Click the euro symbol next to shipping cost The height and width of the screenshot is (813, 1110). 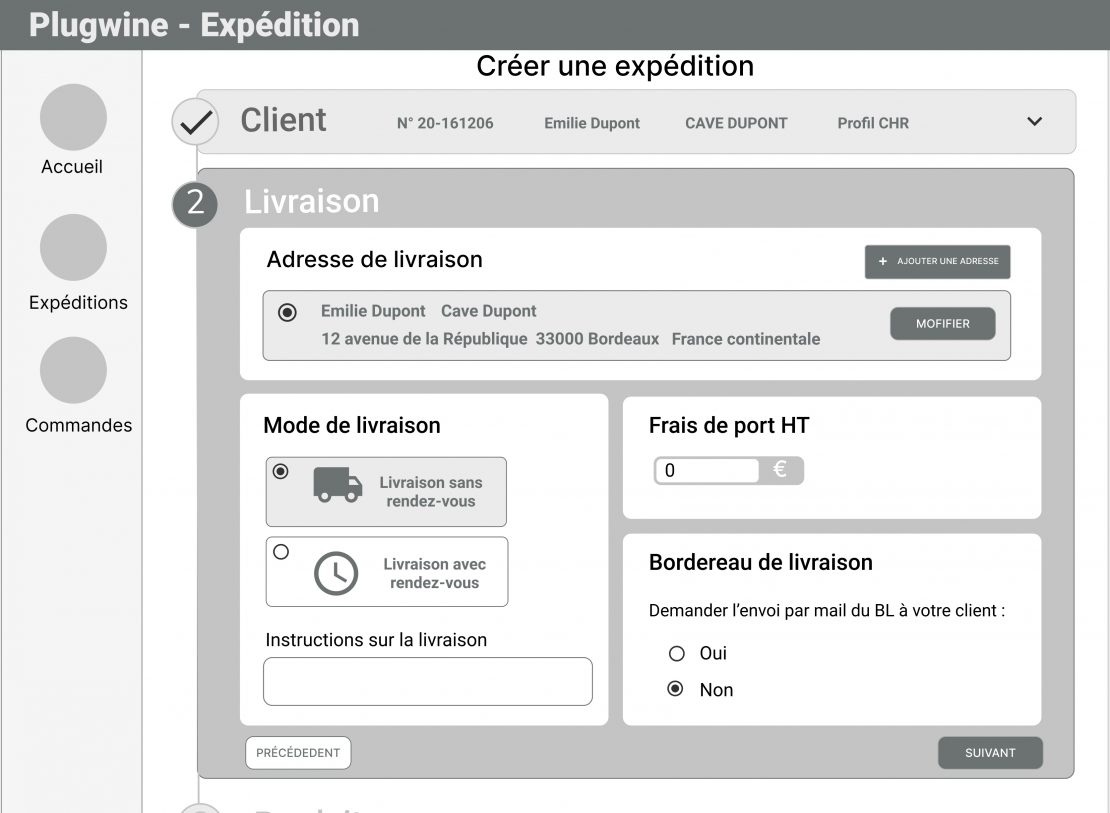[x=780, y=470]
